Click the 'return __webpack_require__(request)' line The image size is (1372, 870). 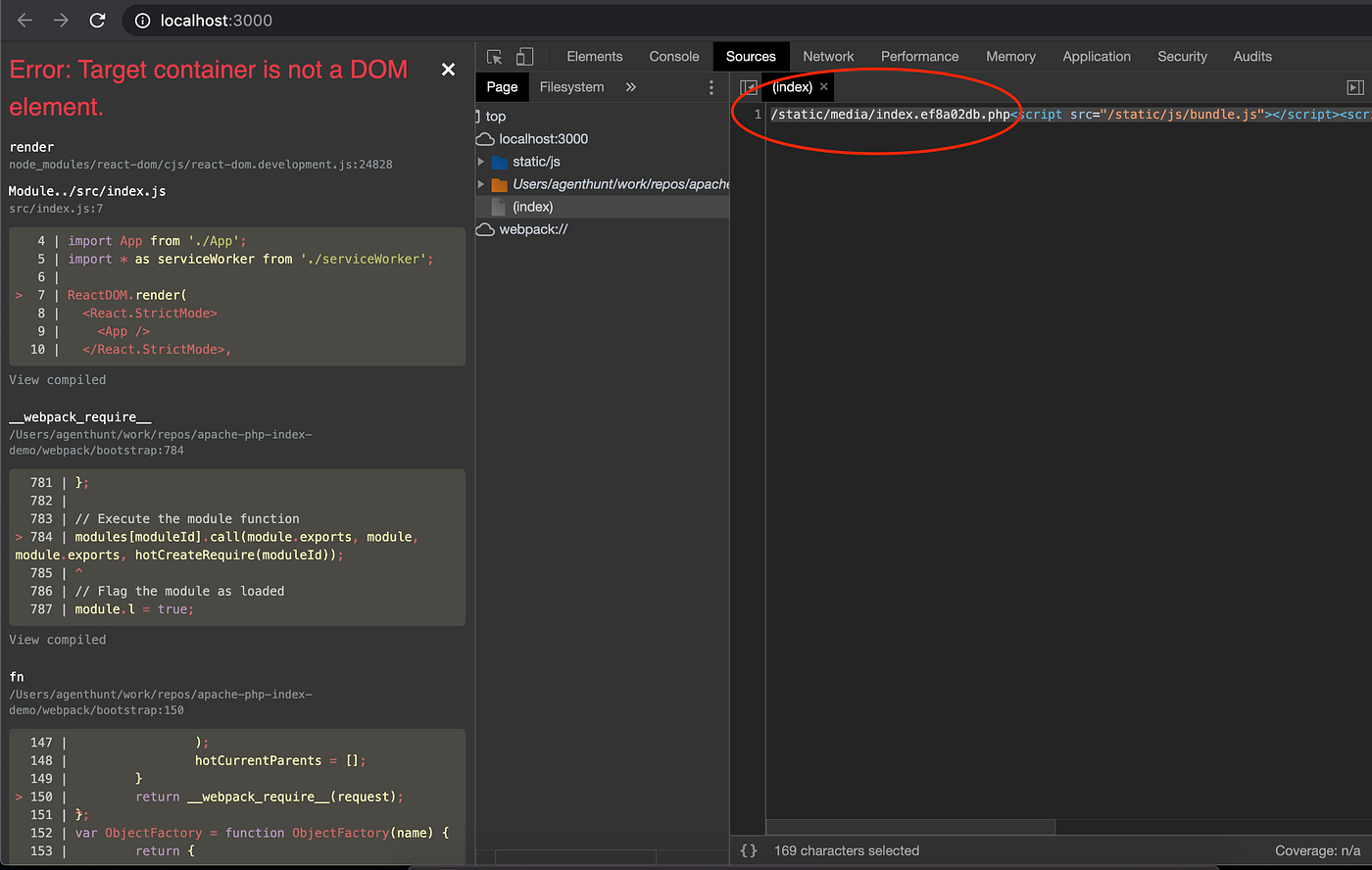(x=269, y=797)
